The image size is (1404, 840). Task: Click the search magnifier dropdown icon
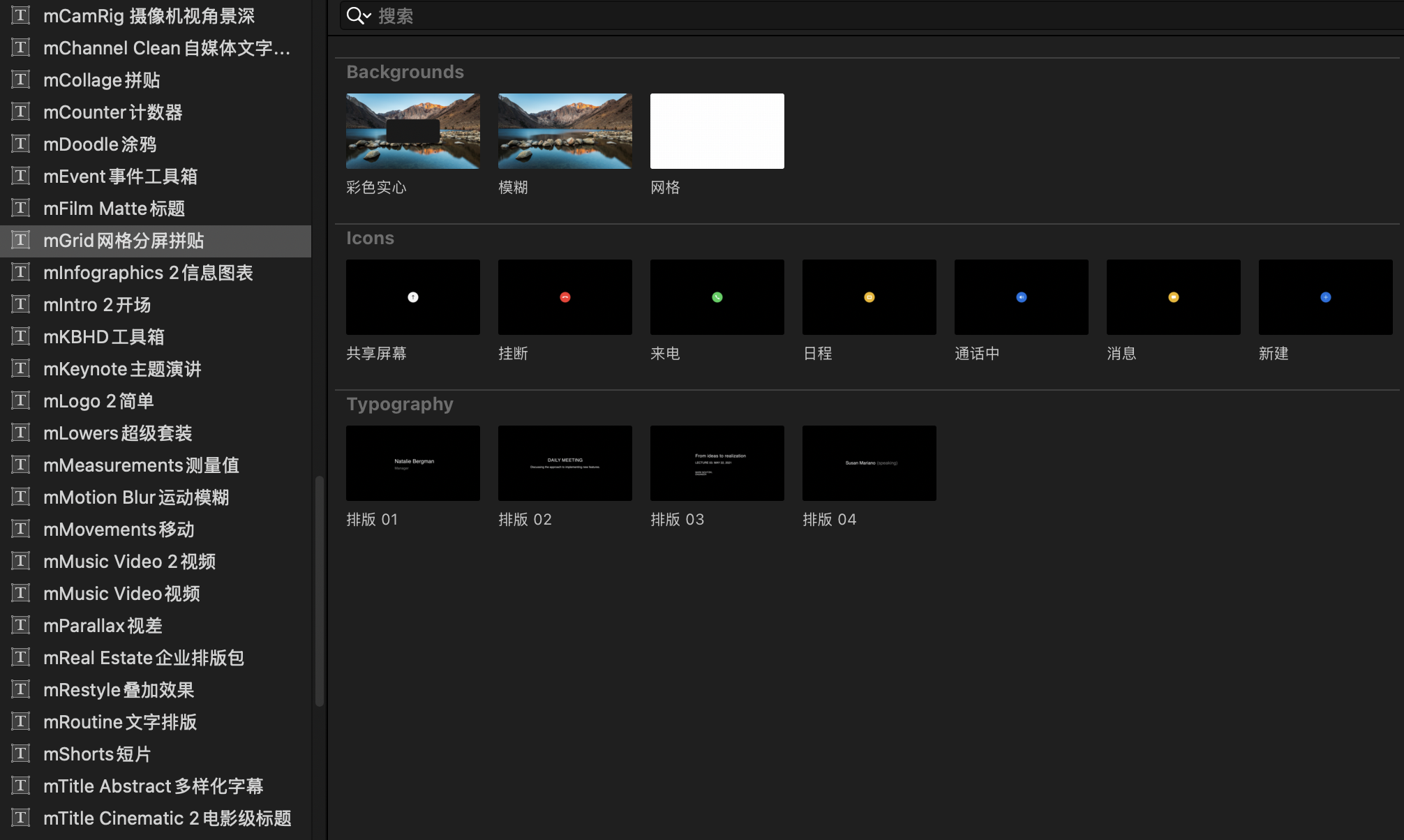359,15
